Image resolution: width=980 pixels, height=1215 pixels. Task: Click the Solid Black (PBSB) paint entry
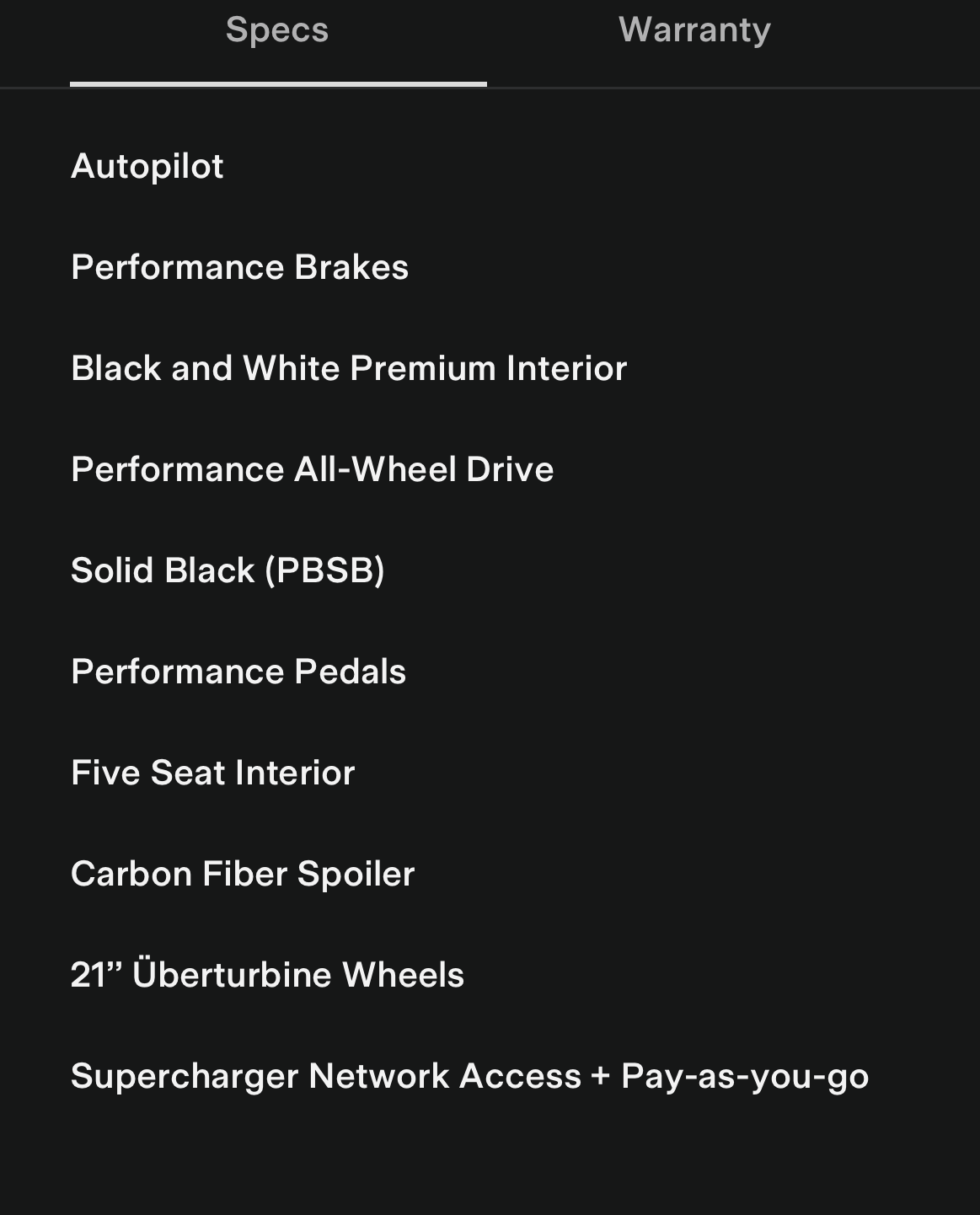point(228,570)
